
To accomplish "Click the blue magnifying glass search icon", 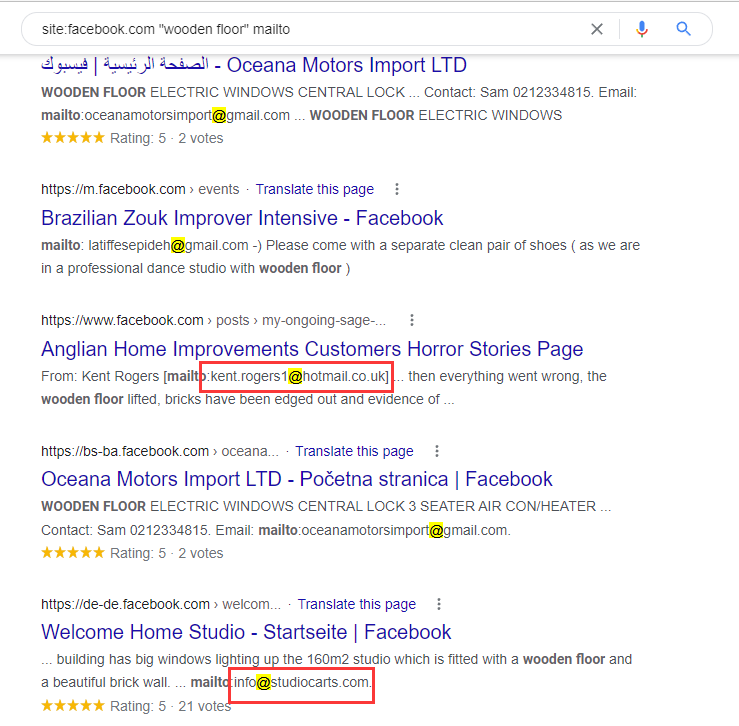I will [x=684, y=29].
